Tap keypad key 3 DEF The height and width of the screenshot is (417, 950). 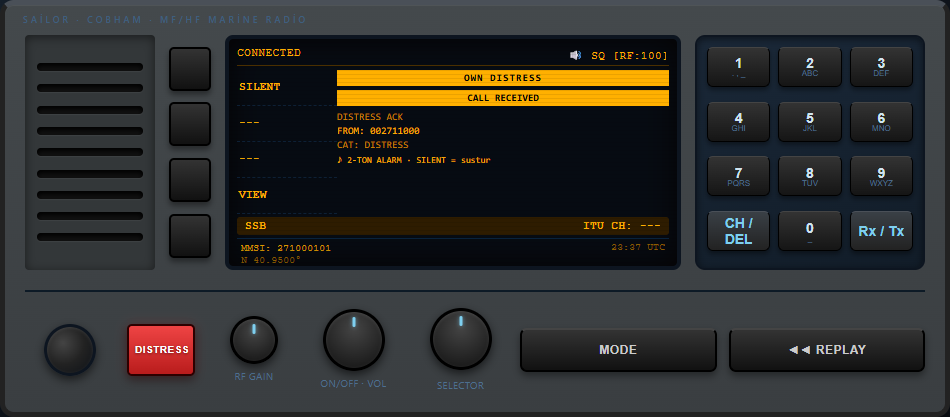coord(881,67)
